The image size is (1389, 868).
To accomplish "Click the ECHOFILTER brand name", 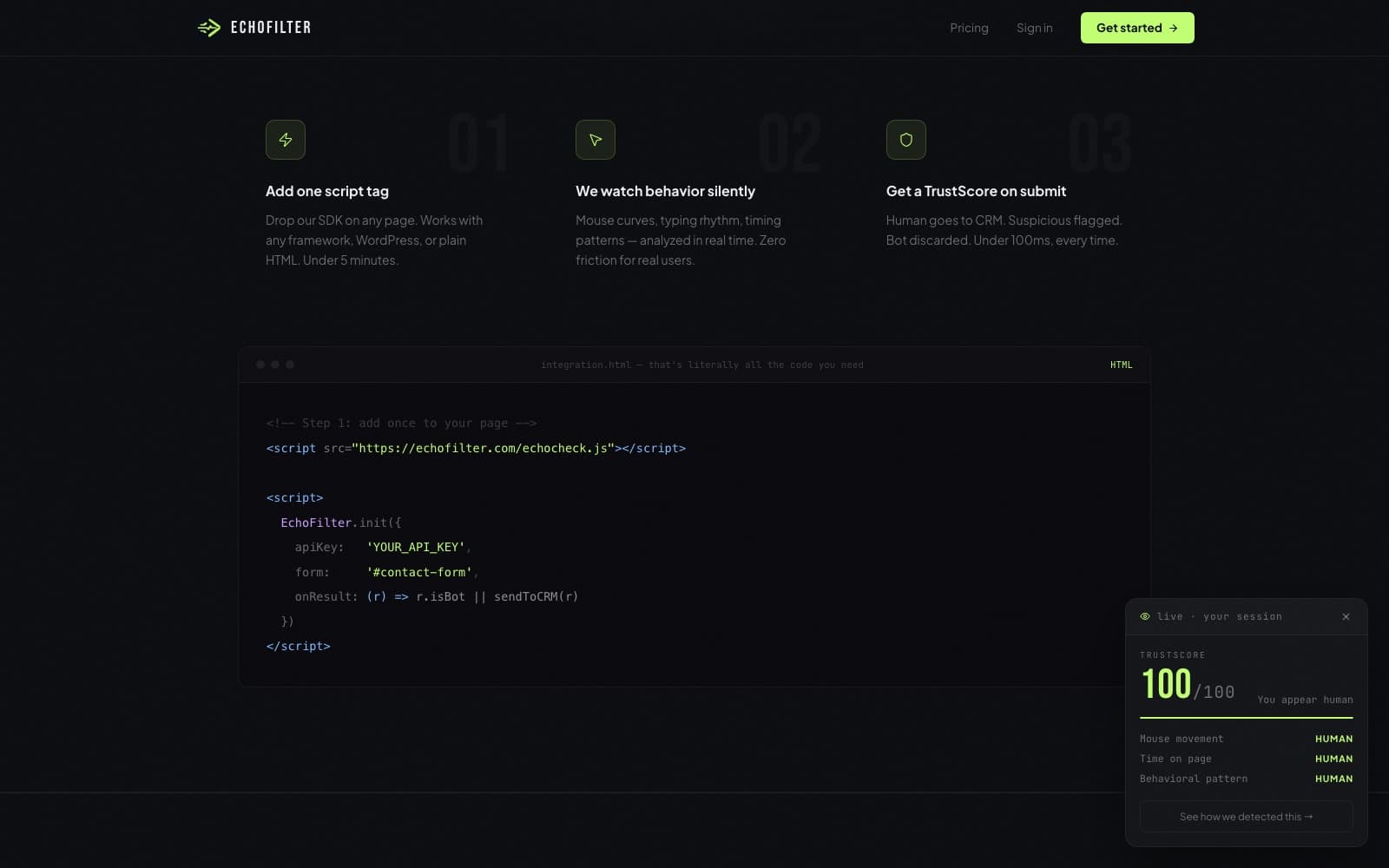I will (271, 28).
